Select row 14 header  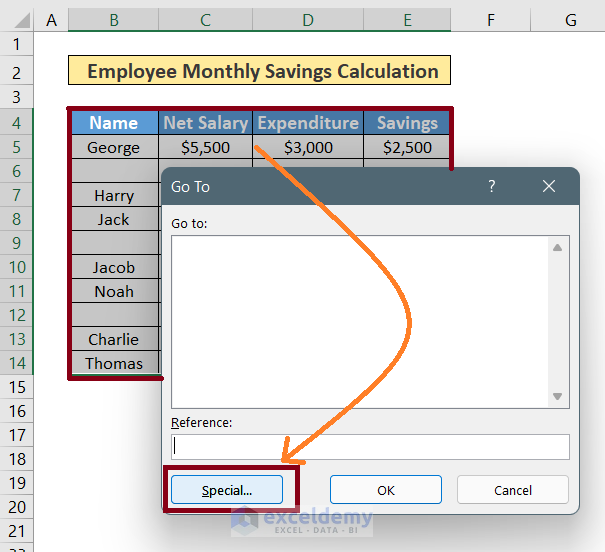pos(16,363)
